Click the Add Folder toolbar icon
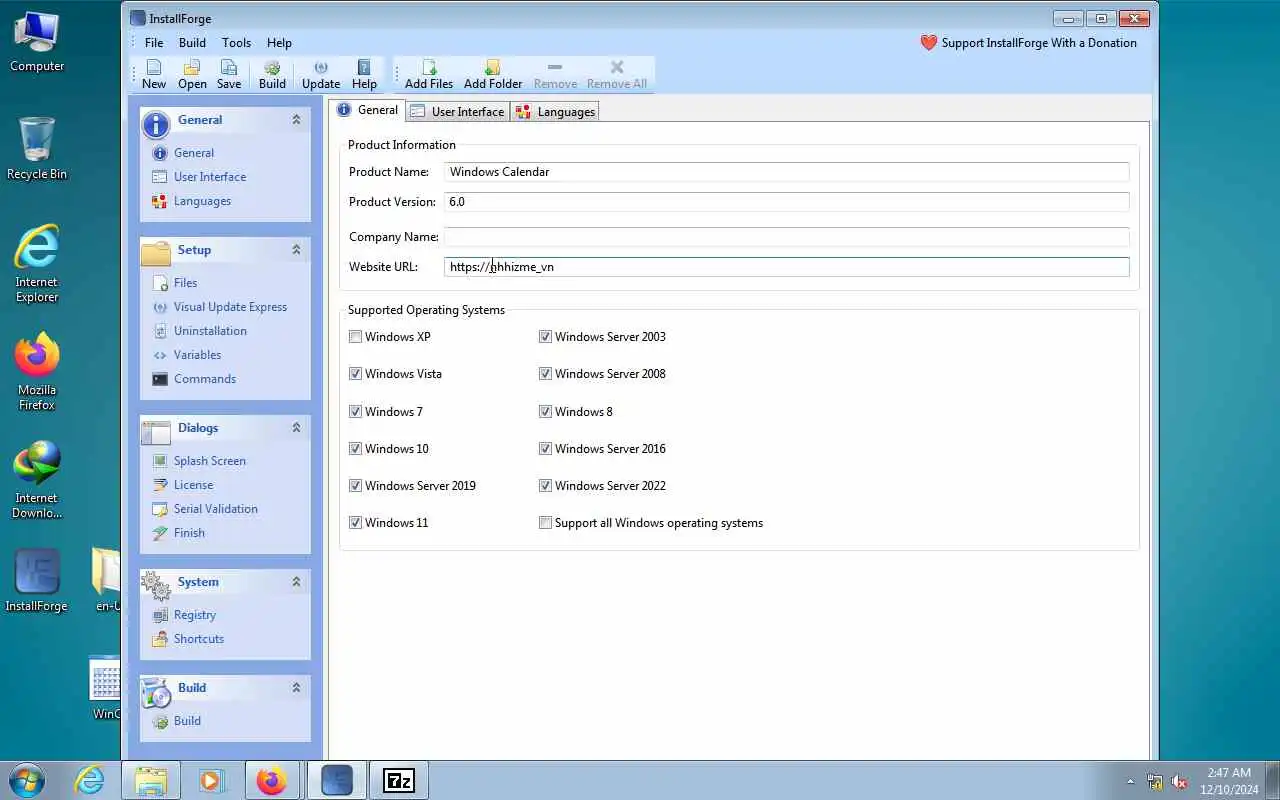Viewport: 1280px width, 800px height. [493, 75]
